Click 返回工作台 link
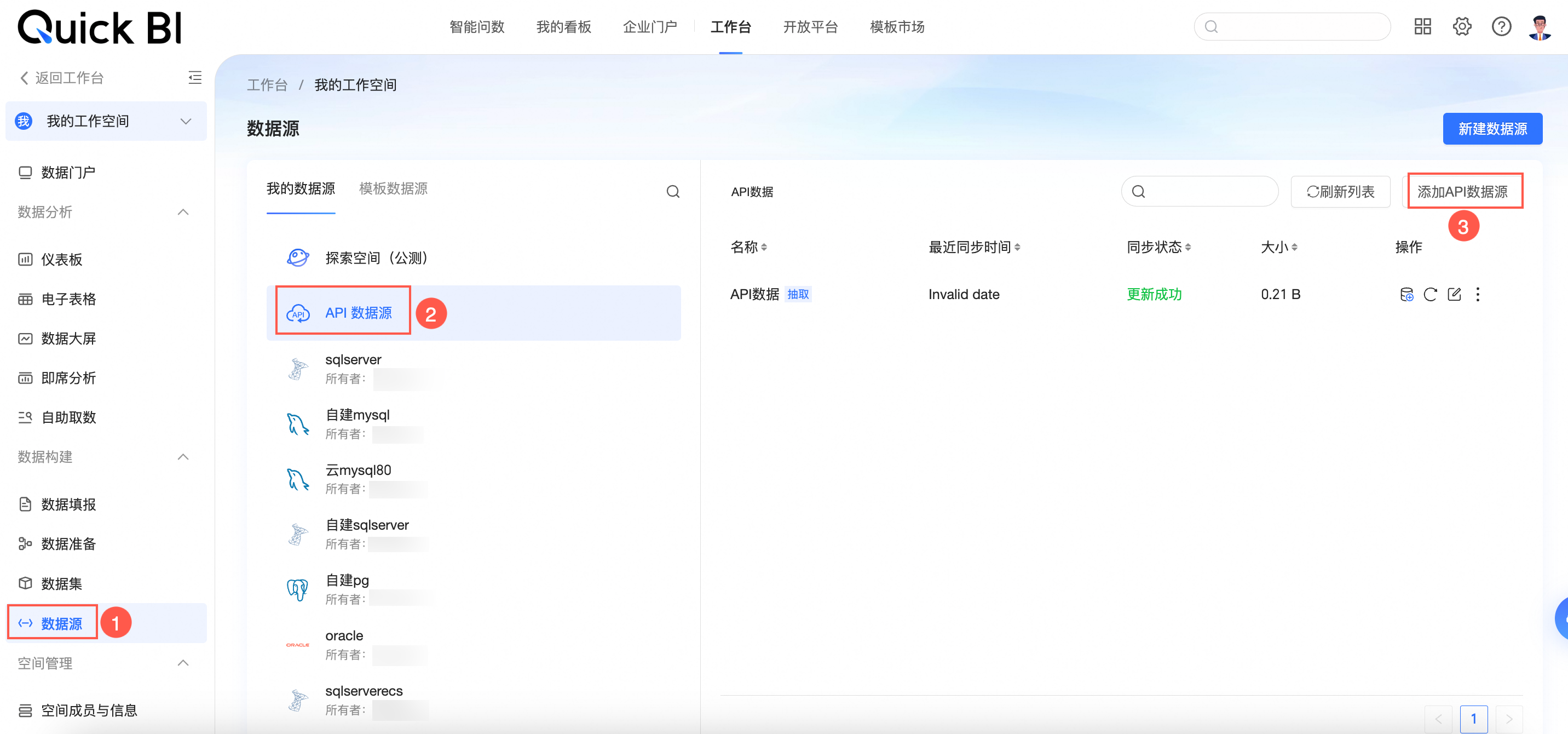The height and width of the screenshot is (734, 1568). (x=62, y=77)
